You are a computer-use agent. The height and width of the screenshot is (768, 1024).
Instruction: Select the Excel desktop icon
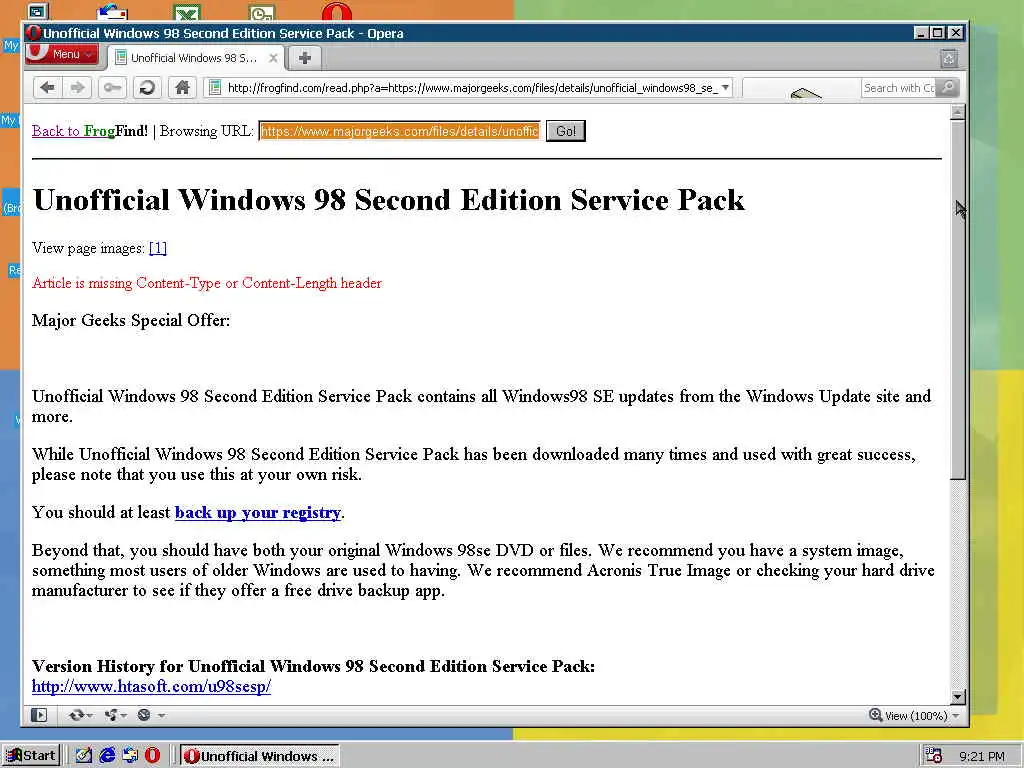[x=187, y=12]
